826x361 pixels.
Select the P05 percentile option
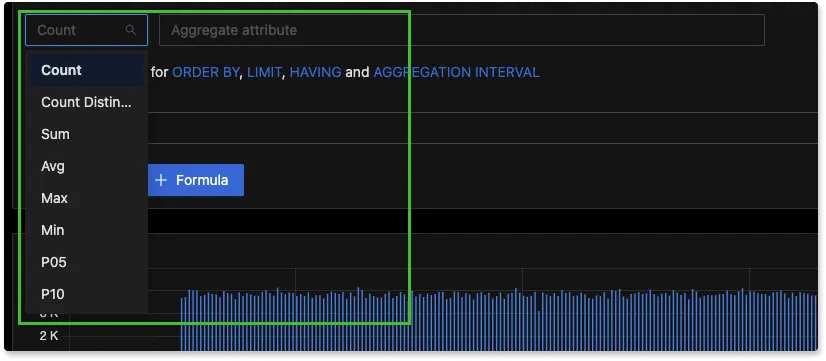[x=86, y=262]
